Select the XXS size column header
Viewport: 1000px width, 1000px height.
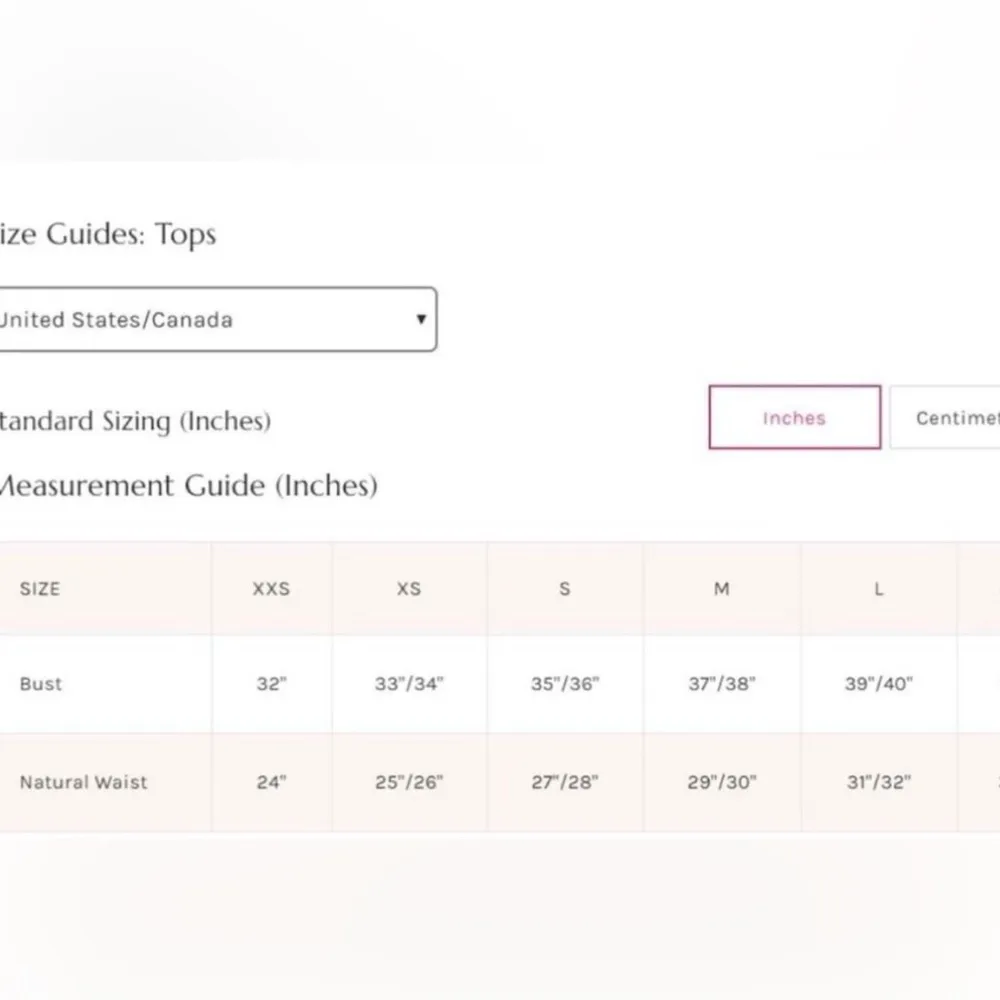click(x=271, y=589)
